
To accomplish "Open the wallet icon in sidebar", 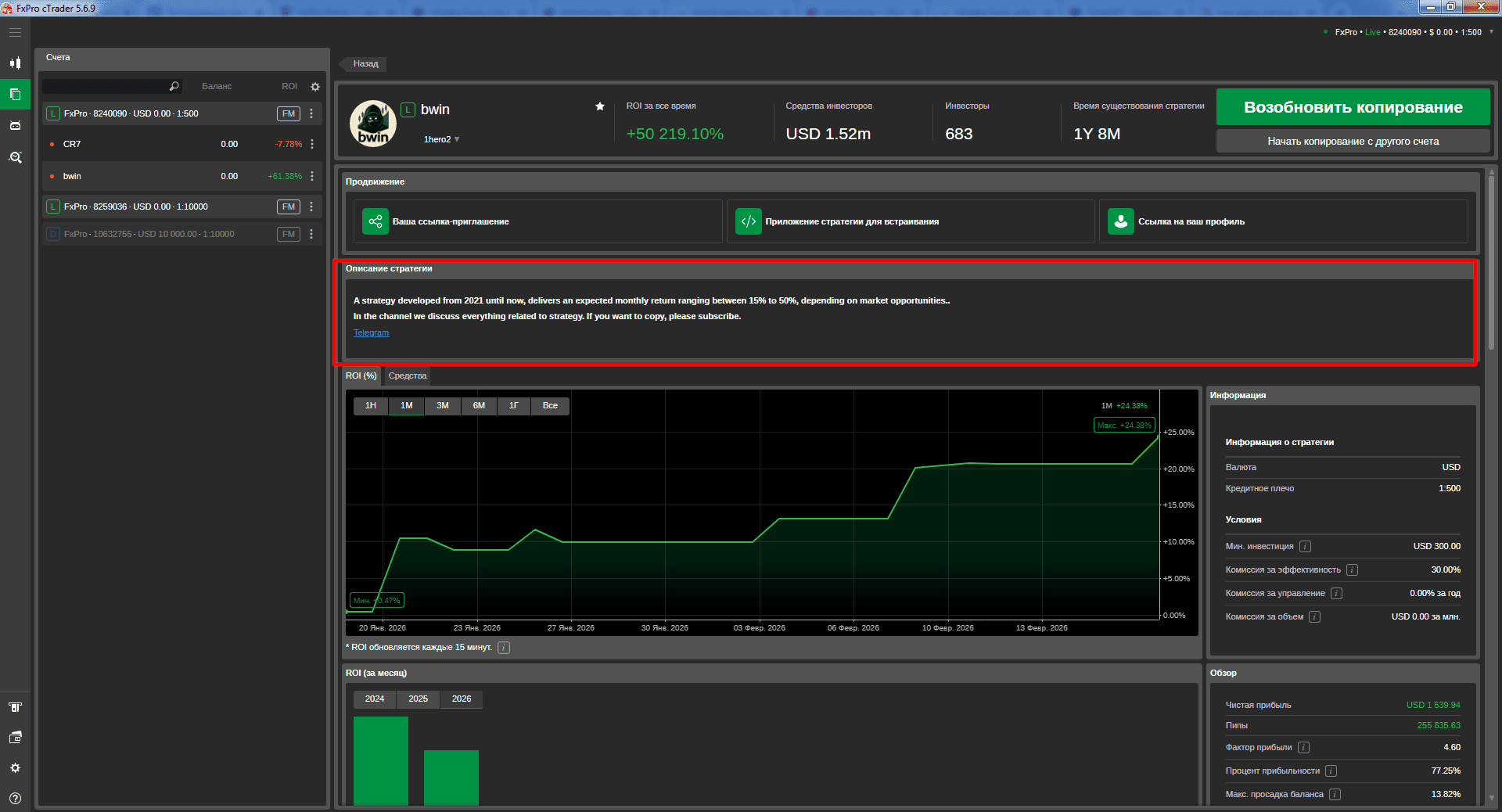I will click(x=15, y=738).
